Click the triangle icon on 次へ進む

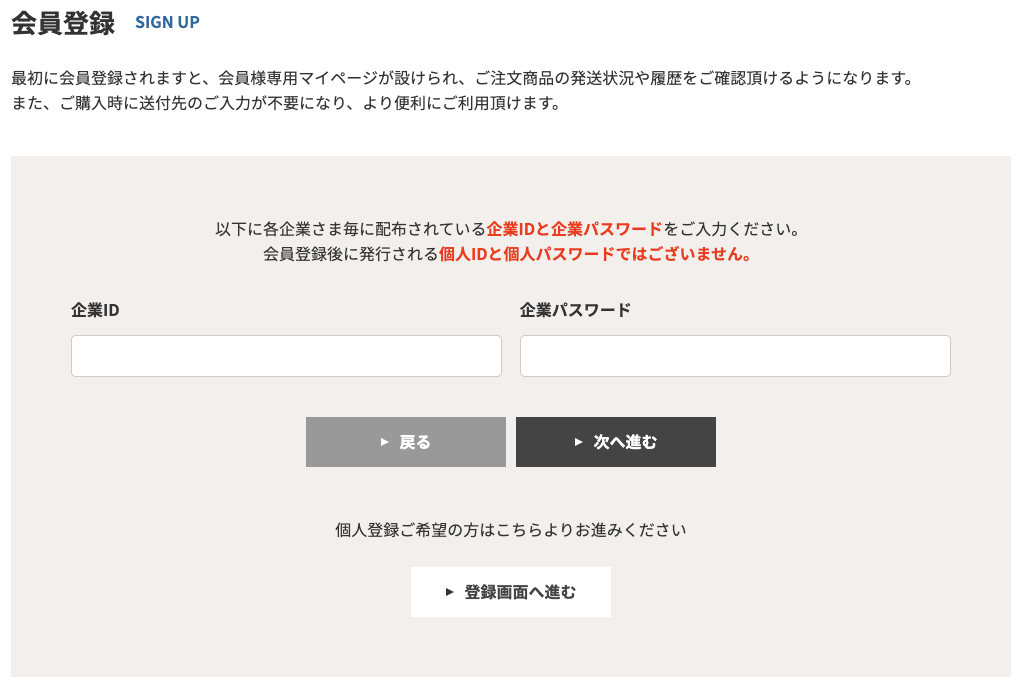tap(578, 442)
